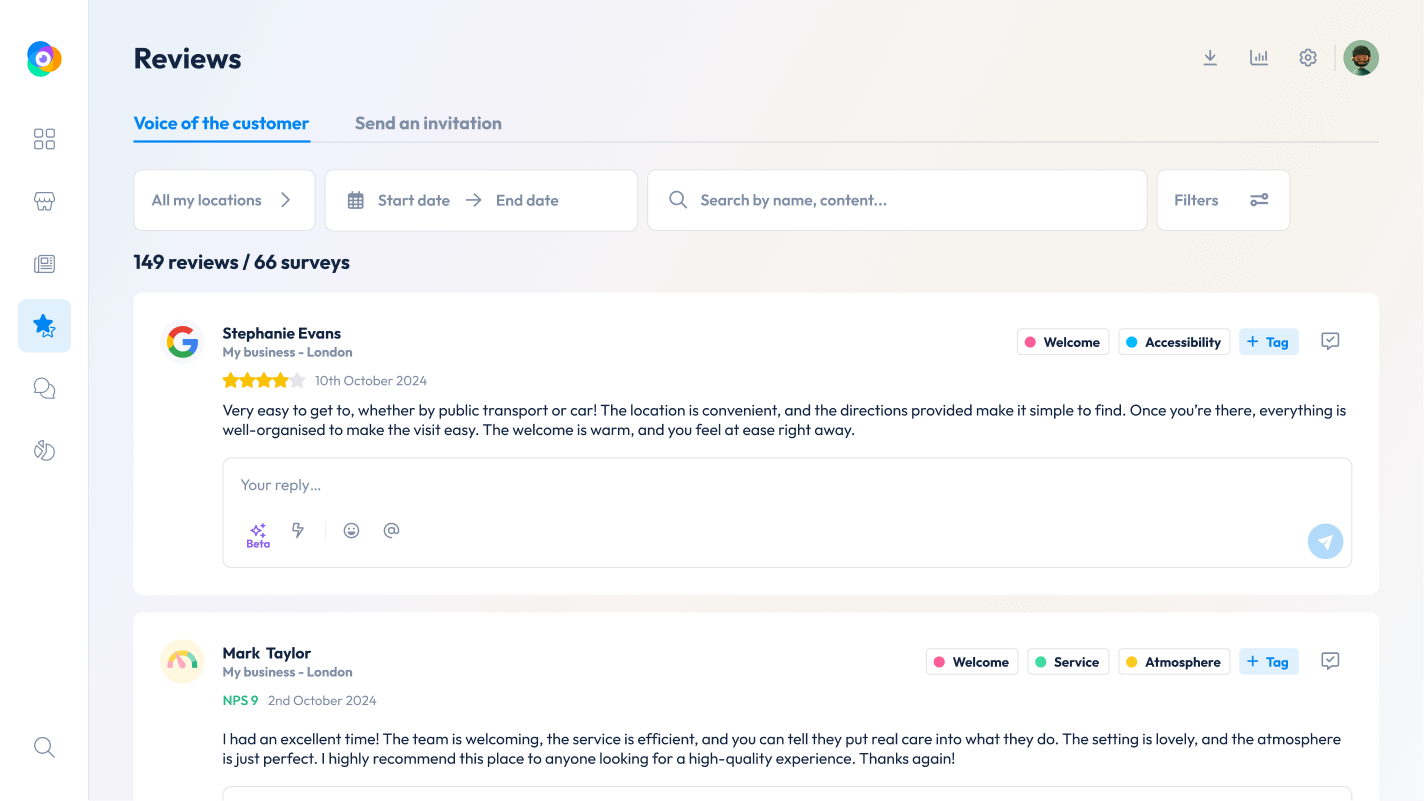Click the Google logo on Stephanie Evans review
Screen dimensions: 1424x801
tap(182, 342)
